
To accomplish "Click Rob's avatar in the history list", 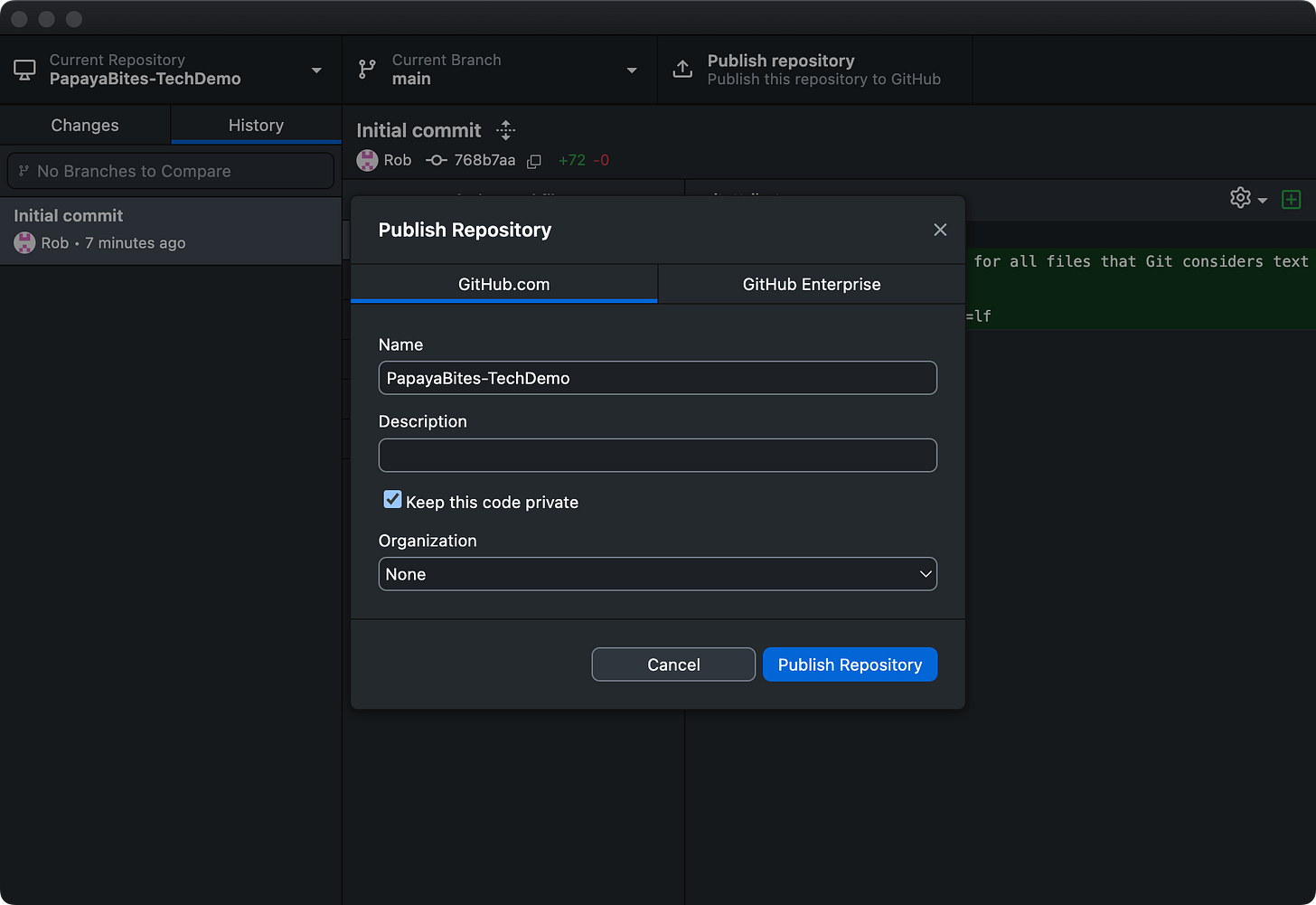I will [24, 242].
